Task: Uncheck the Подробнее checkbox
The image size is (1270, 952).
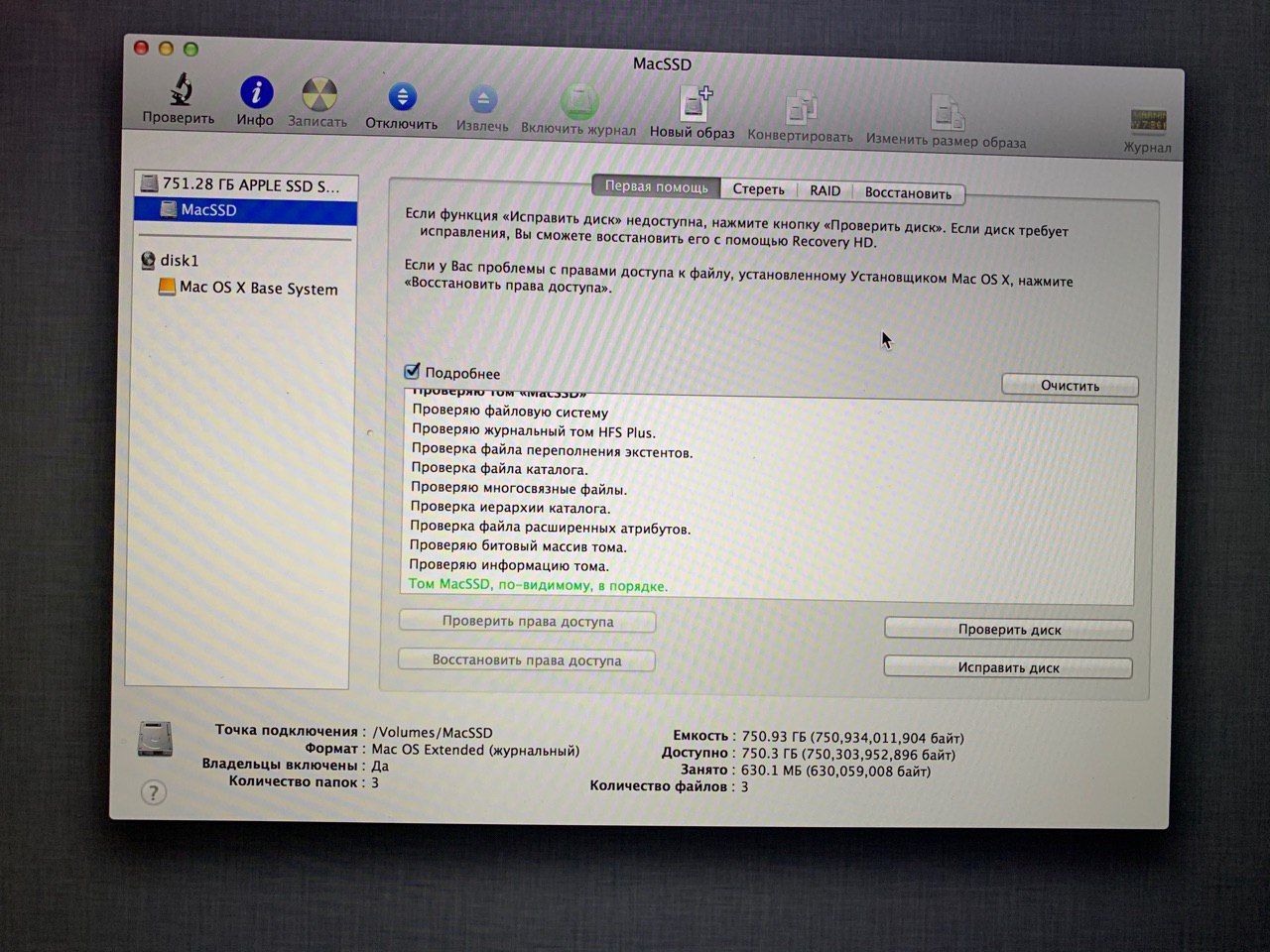Action: (x=413, y=372)
